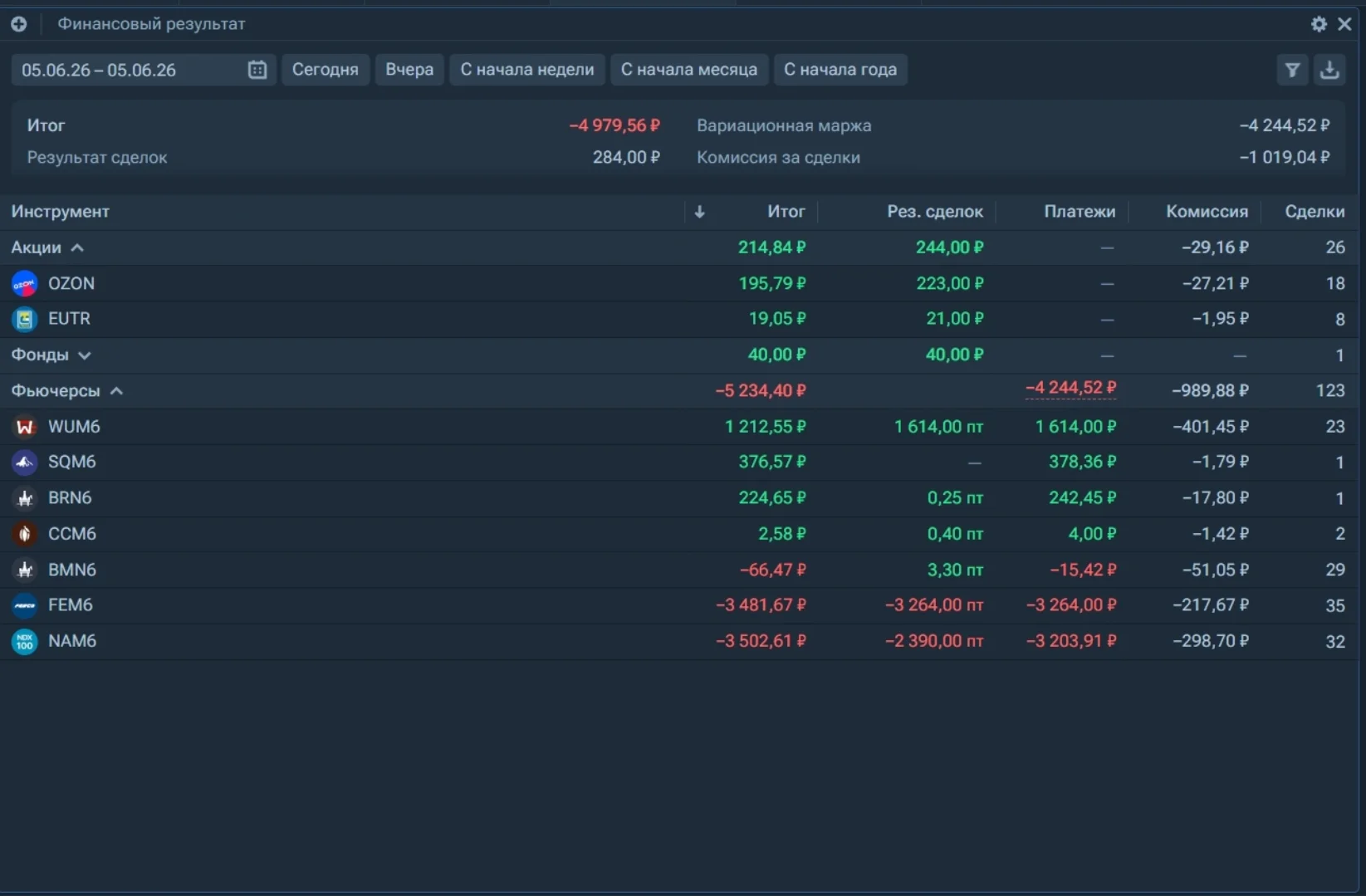1366x896 pixels.
Task: Sort by the Итог column header
Action: point(786,212)
